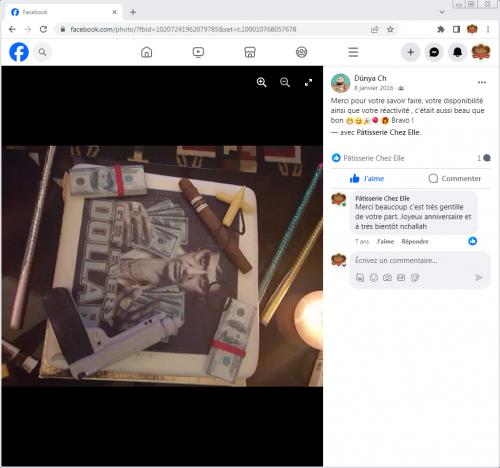Attach a photo to the comment
Screen dimensions: 500x468
(387, 278)
